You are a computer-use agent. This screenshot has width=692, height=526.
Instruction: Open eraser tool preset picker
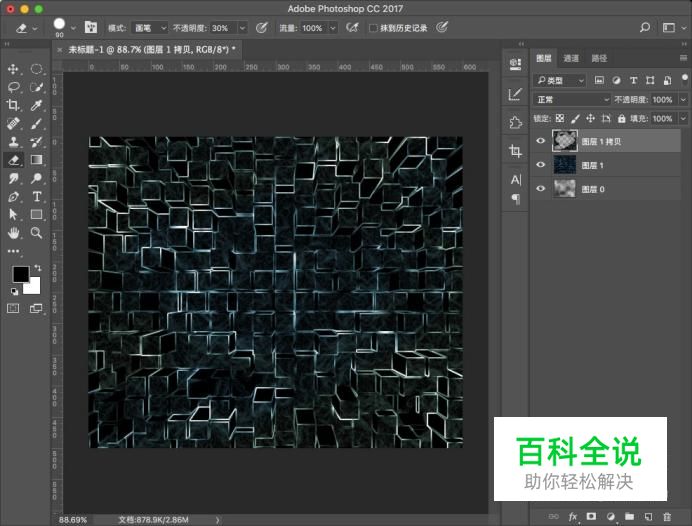click(26, 28)
